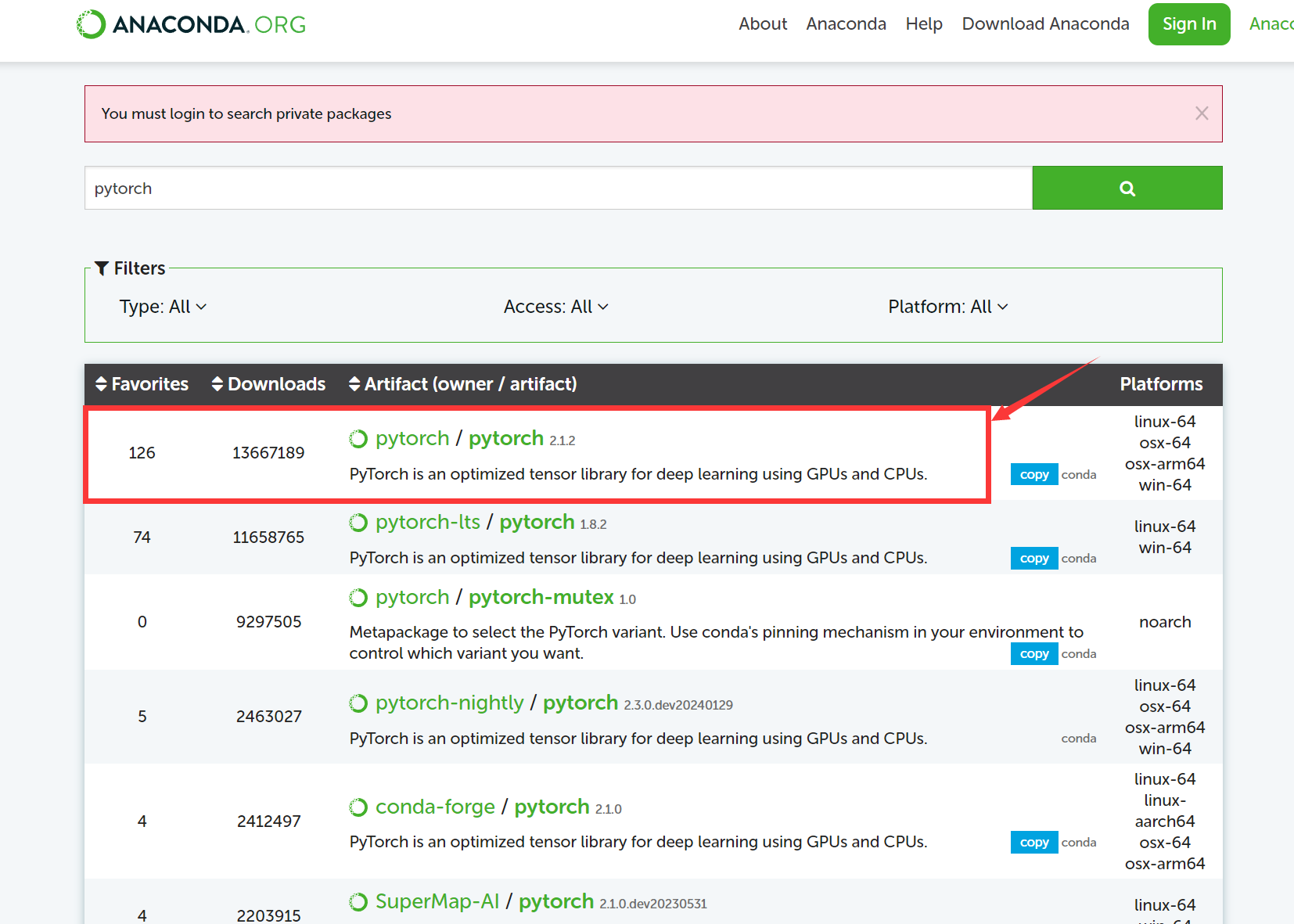Click the favorites count 126
This screenshot has height=924, width=1294.
tap(142, 453)
